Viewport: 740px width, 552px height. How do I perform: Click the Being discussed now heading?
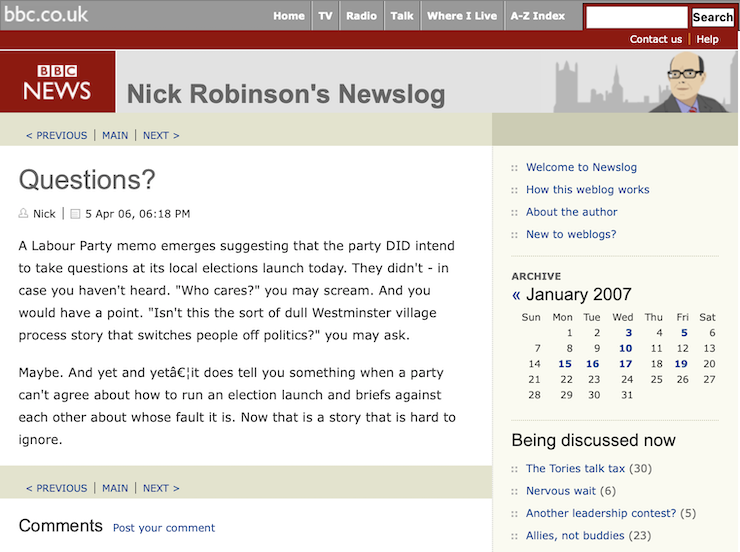tap(593, 440)
